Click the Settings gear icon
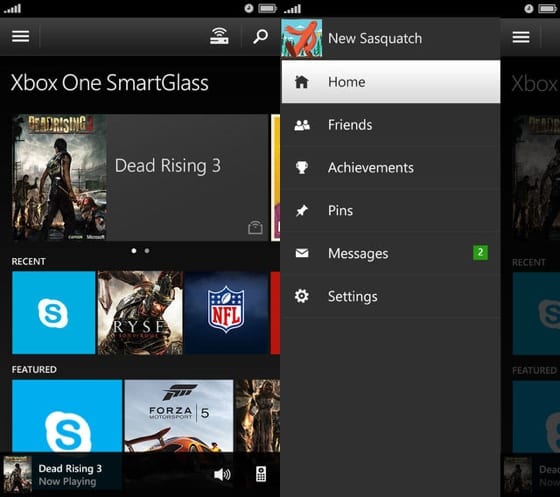Image resolution: width=560 pixels, height=497 pixels. (302, 296)
